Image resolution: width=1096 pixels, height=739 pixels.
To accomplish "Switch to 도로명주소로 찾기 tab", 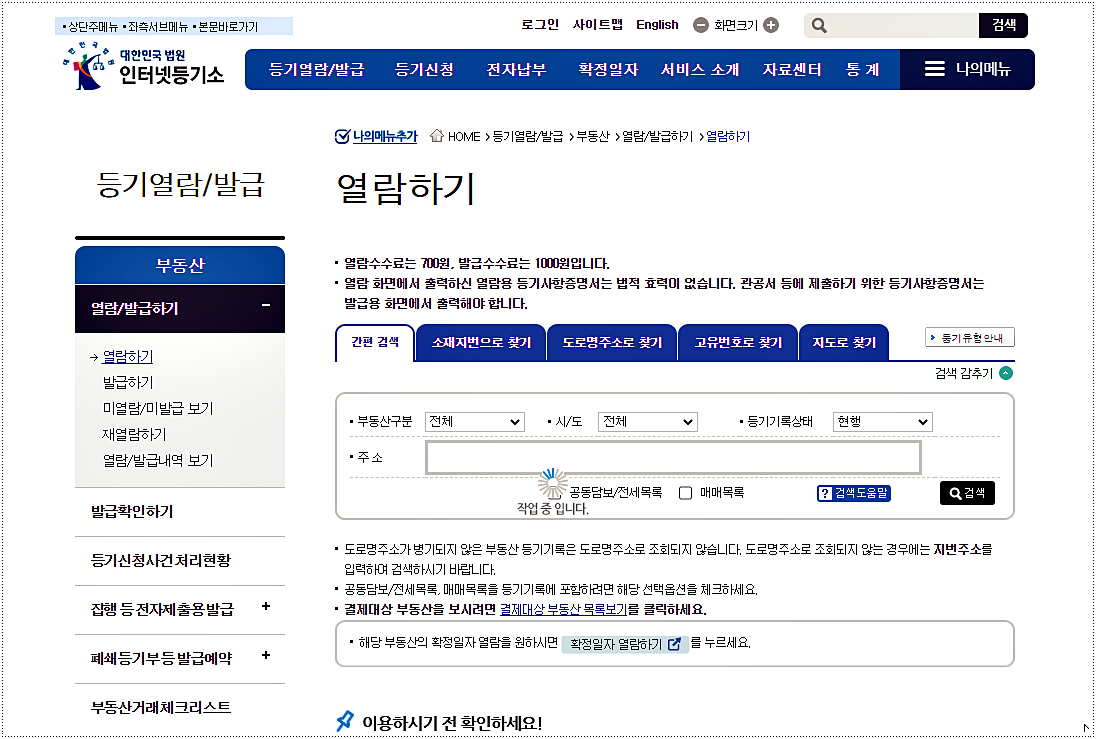I will click(x=612, y=343).
